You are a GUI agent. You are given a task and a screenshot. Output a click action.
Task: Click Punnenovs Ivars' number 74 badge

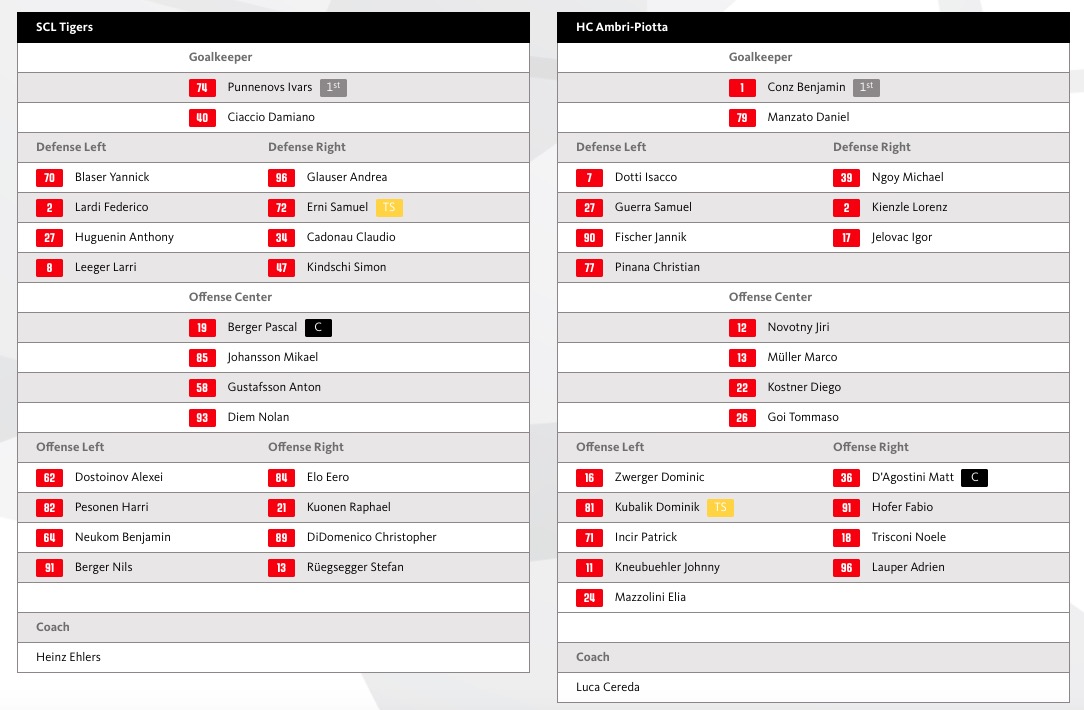[x=202, y=88]
